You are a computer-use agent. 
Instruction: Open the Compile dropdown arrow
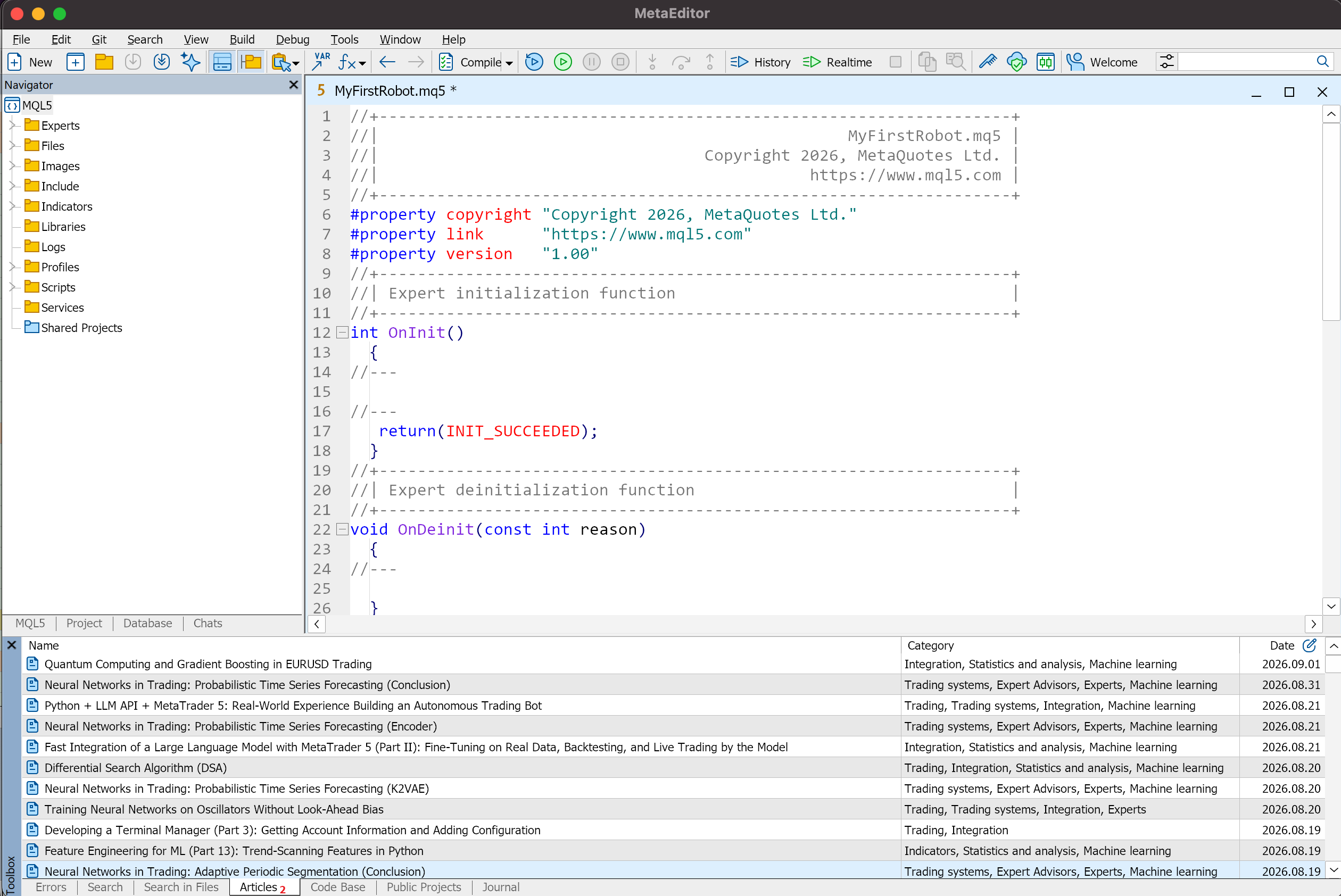pyautogui.click(x=509, y=63)
